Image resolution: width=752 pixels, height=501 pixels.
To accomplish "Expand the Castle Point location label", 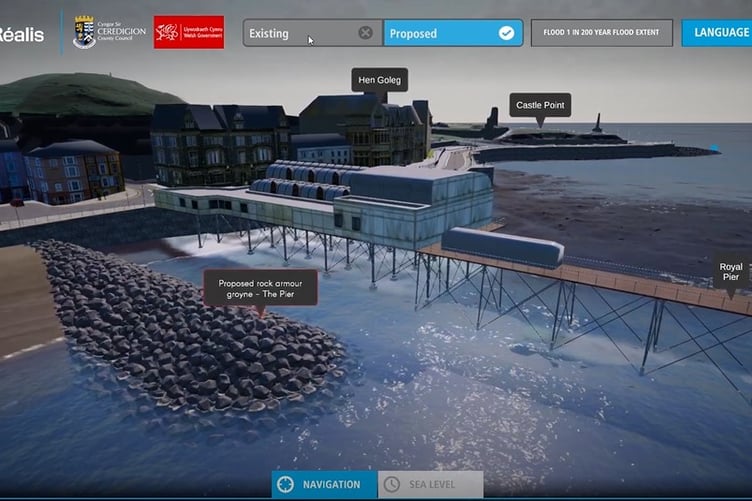I will [540, 105].
